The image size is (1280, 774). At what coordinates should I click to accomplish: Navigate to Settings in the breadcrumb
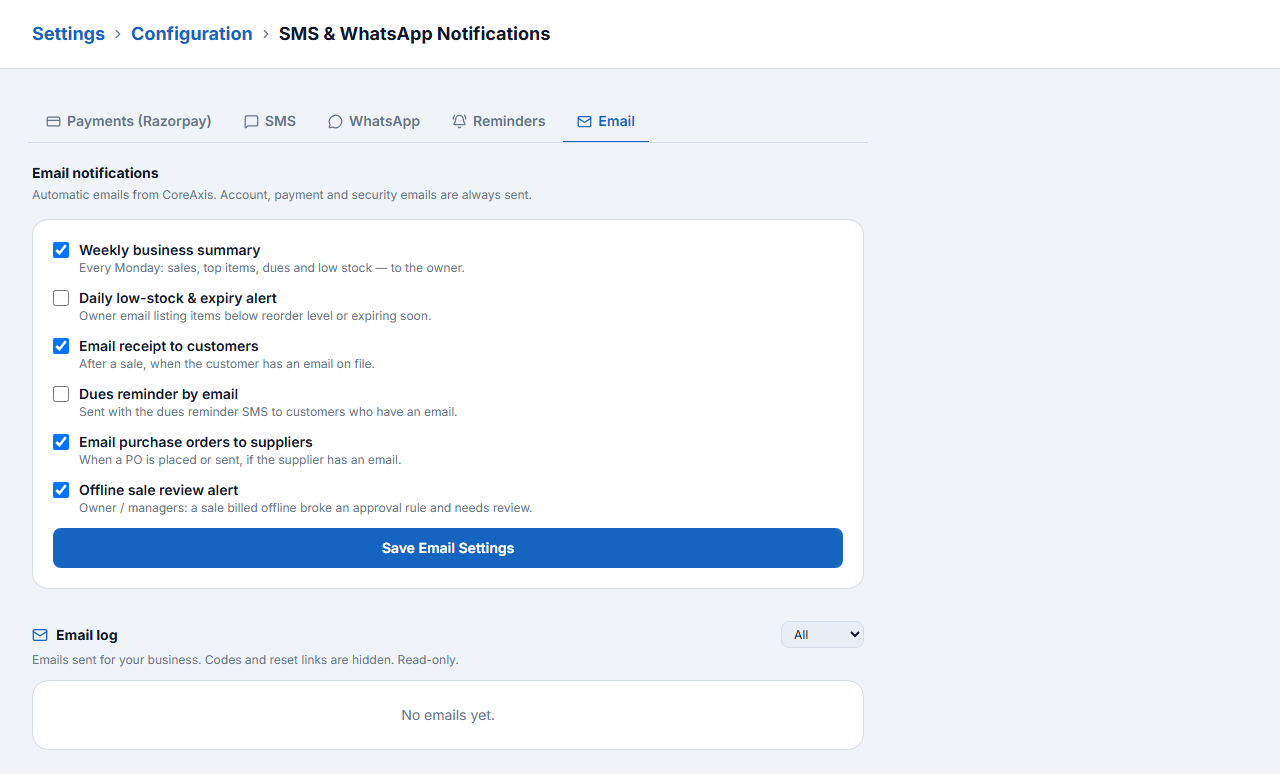(x=68, y=33)
